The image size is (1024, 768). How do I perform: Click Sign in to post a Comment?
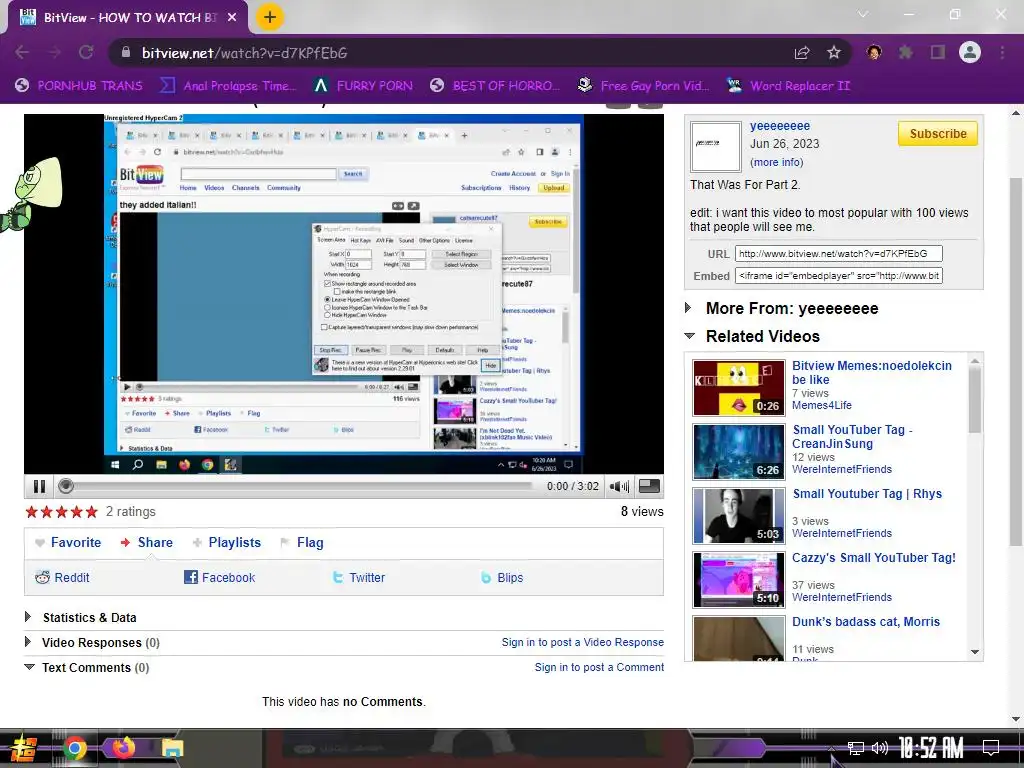coord(600,667)
